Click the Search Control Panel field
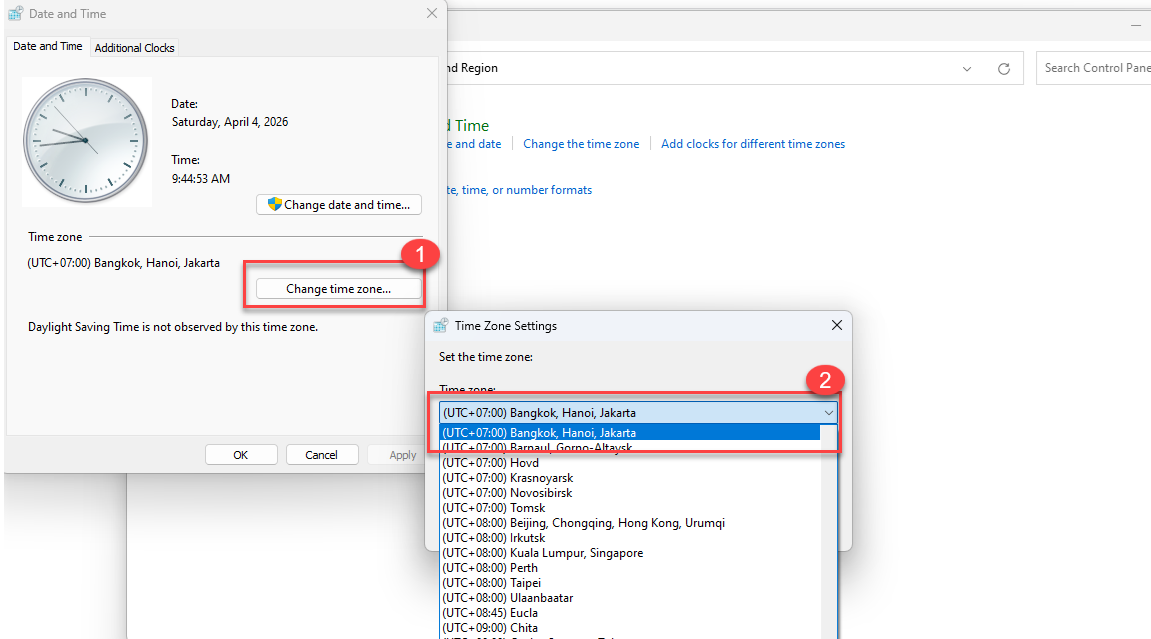Screen dimensions: 1151x639 (1095, 68)
